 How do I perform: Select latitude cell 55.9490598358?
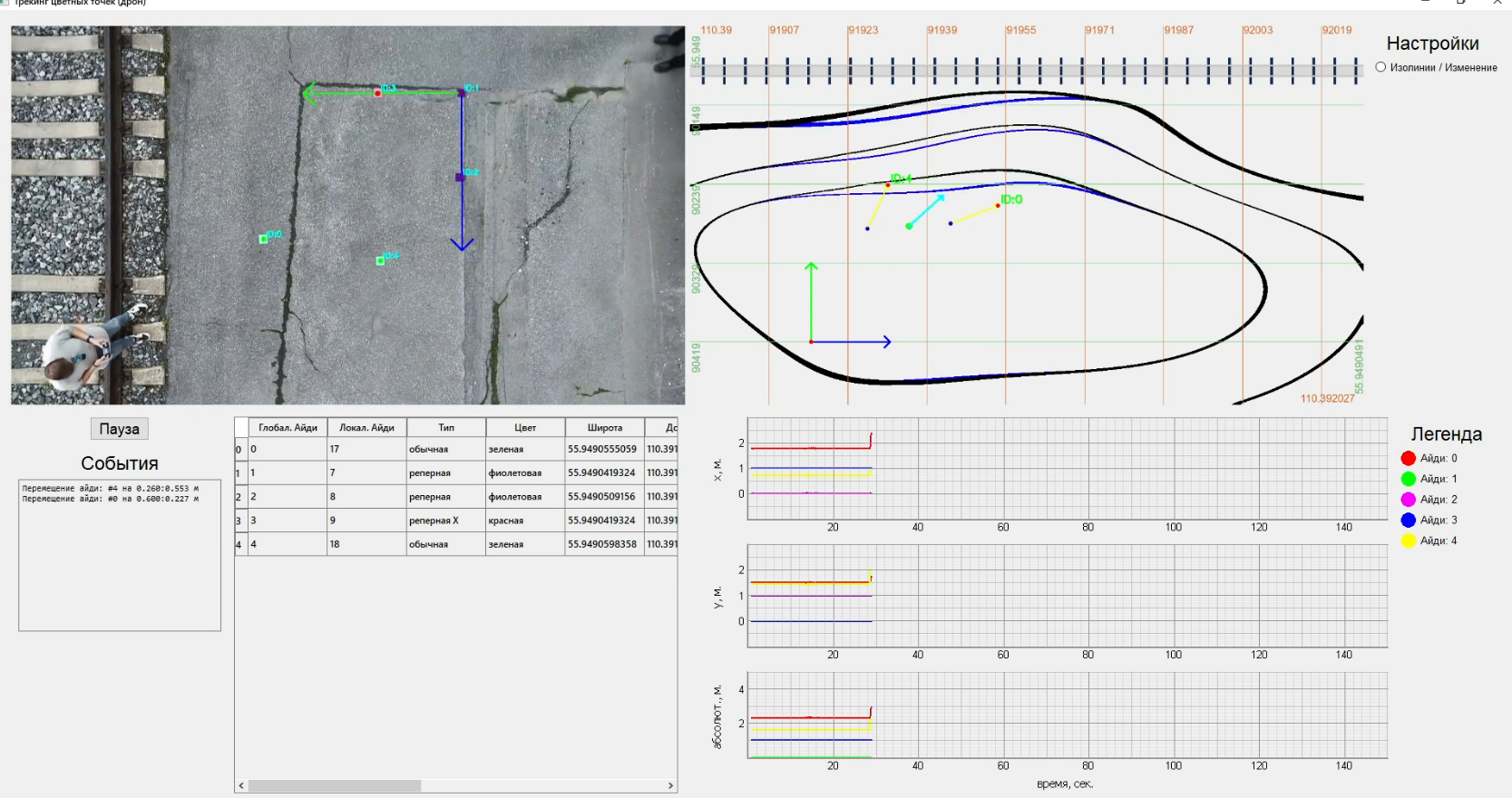[x=605, y=544]
